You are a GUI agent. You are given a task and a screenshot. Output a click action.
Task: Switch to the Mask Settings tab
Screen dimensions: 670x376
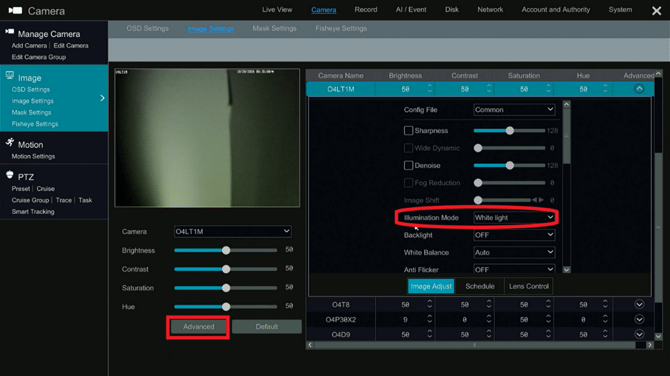tap(274, 28)
